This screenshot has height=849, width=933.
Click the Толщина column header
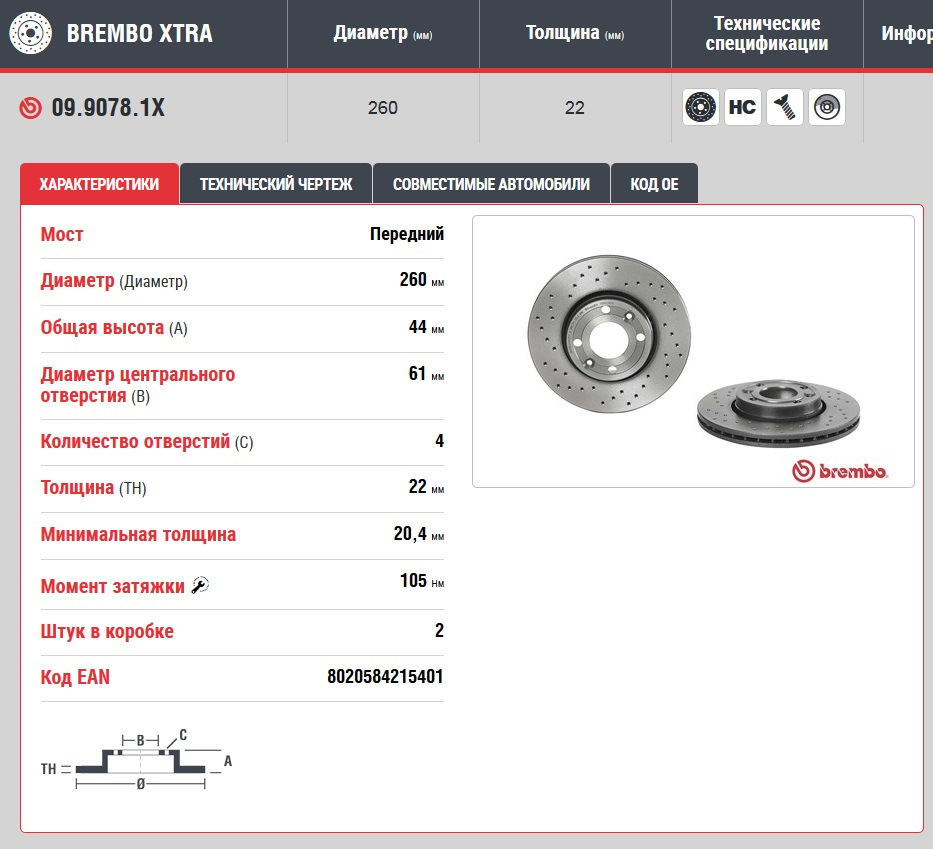click(x=575, y=33)
